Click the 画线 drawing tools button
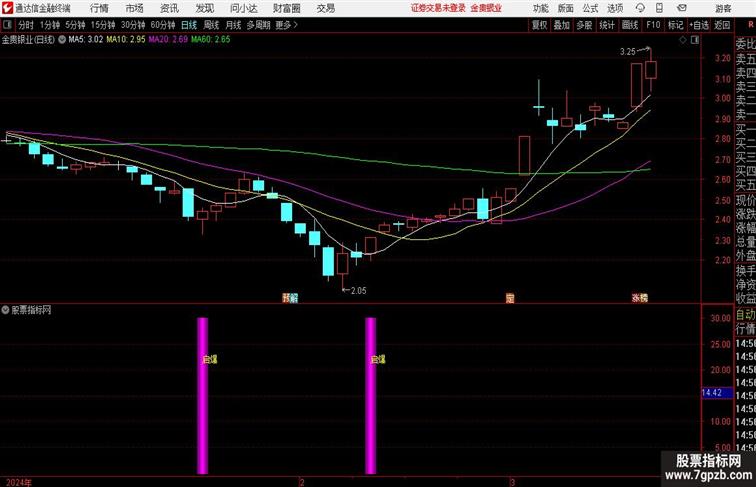This screenshot has height=487, width=756. [630, 25]
